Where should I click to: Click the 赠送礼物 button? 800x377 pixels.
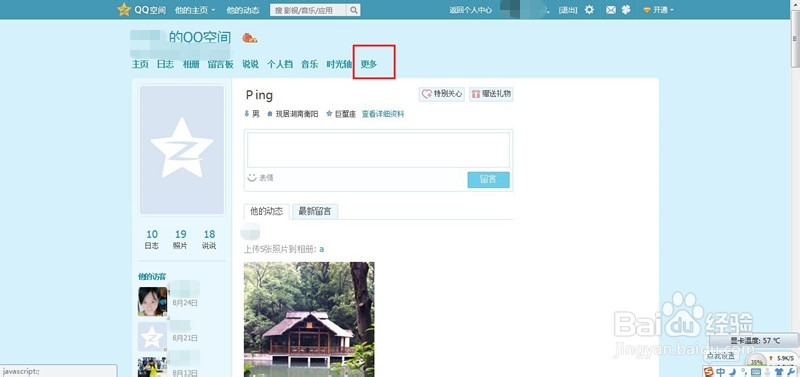coord(491,94)
